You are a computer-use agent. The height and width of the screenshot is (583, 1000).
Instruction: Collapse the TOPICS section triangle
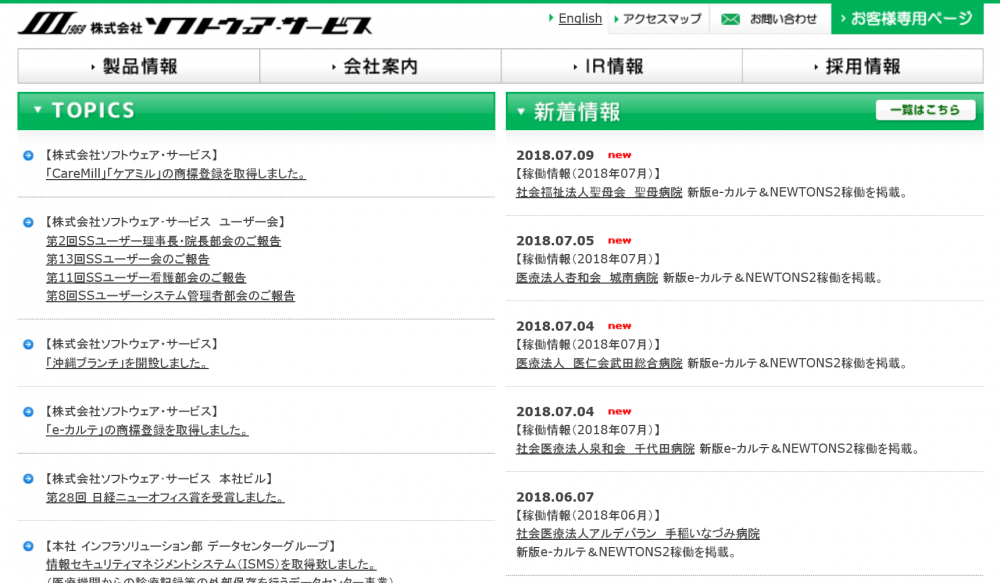[x=38, y=110]
